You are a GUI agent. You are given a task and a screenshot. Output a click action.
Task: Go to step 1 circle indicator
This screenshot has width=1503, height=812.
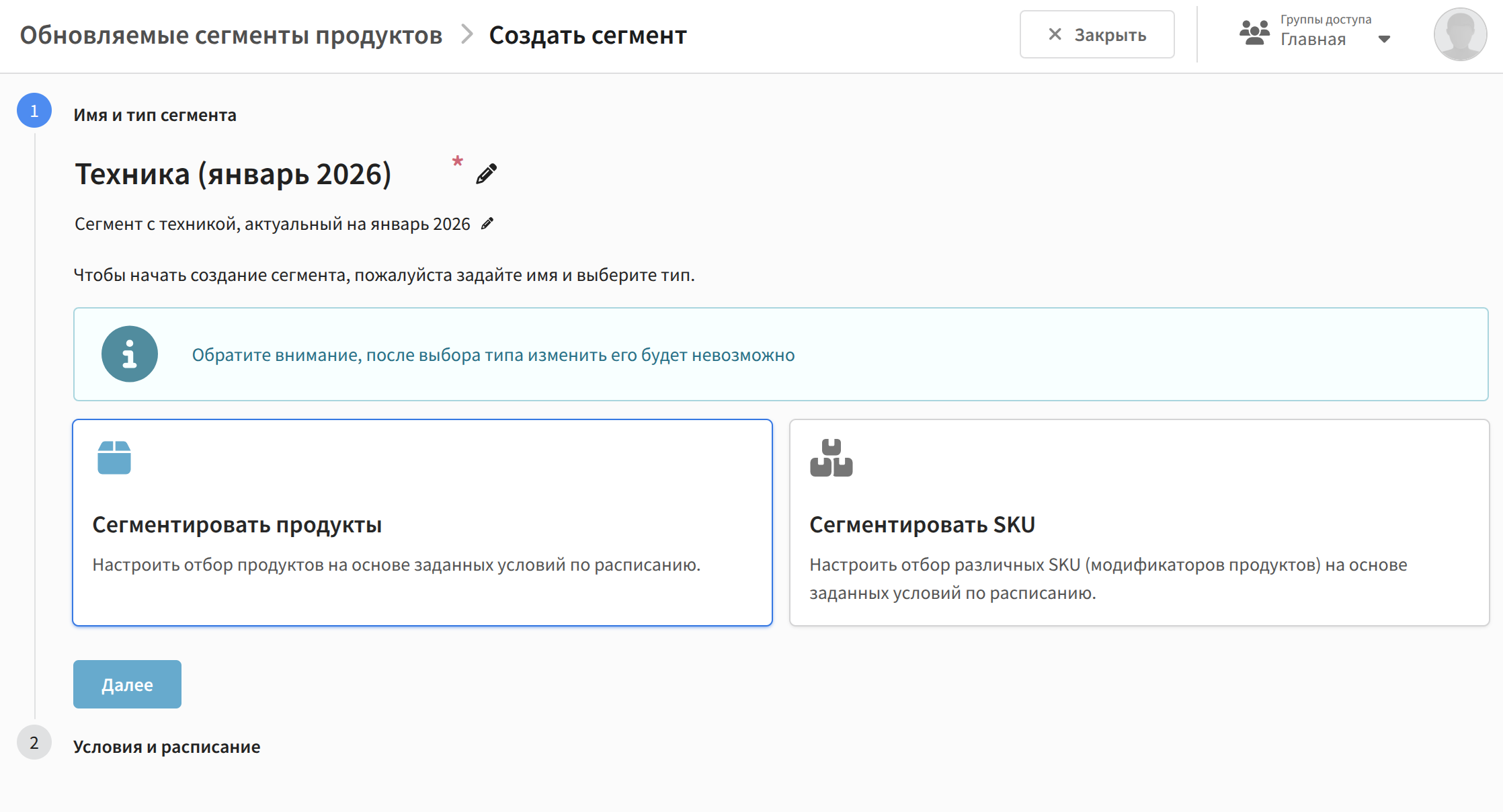point(34,111)
